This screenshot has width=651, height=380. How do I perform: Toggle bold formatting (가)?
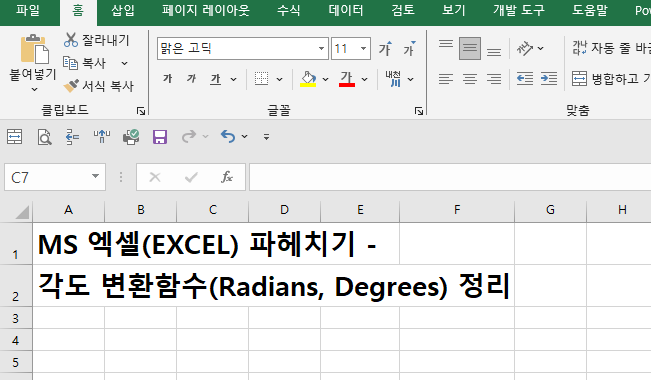[x=168, y=78]
